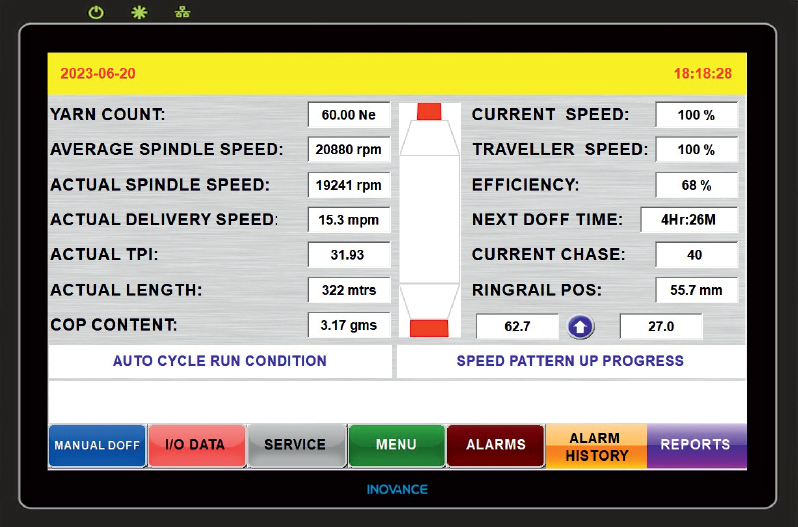Select the 62.7 value box
The width and height of the screenshot is (798, 527).
pyautogui.click(x=518, y=327)
